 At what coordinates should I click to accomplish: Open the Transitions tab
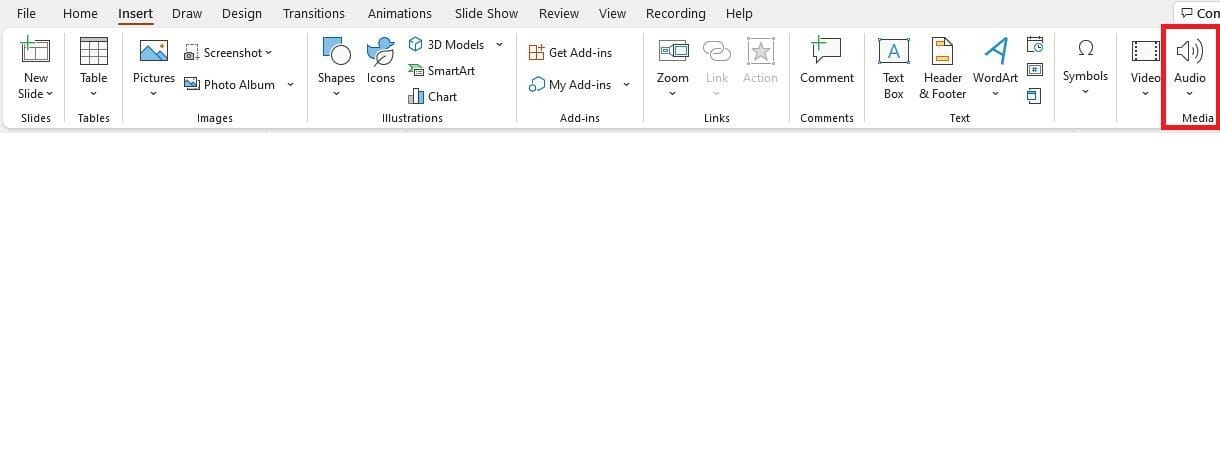click(x=313, y=13)
